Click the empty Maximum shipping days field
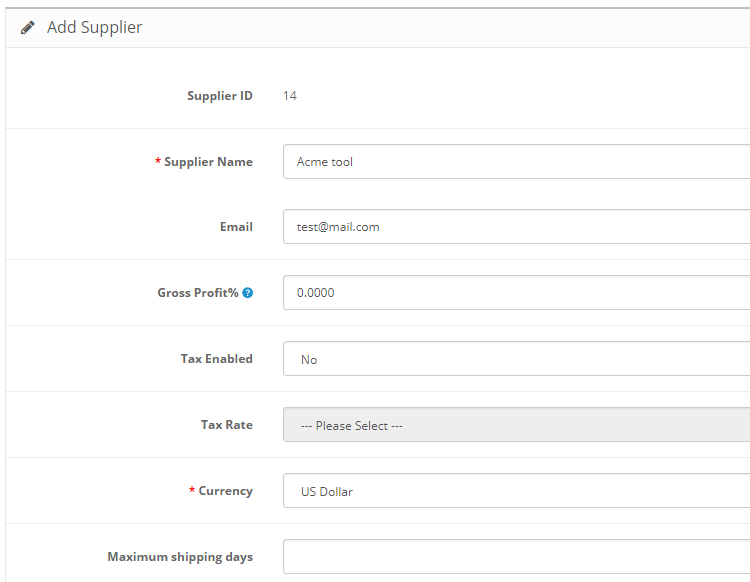 [x=516, y=556]
